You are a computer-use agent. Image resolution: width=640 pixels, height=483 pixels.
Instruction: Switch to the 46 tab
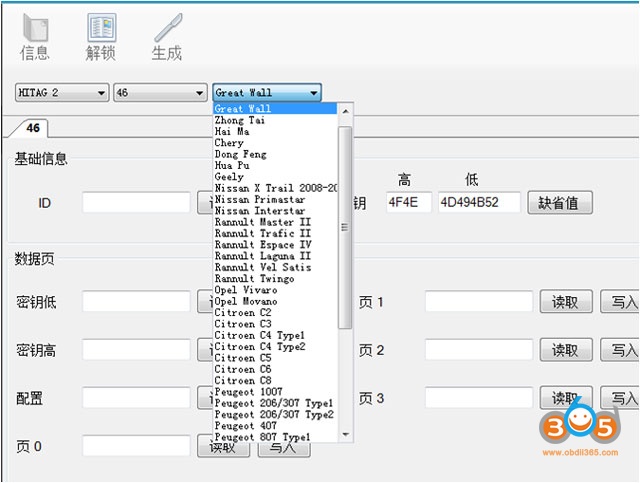[34, 128]
